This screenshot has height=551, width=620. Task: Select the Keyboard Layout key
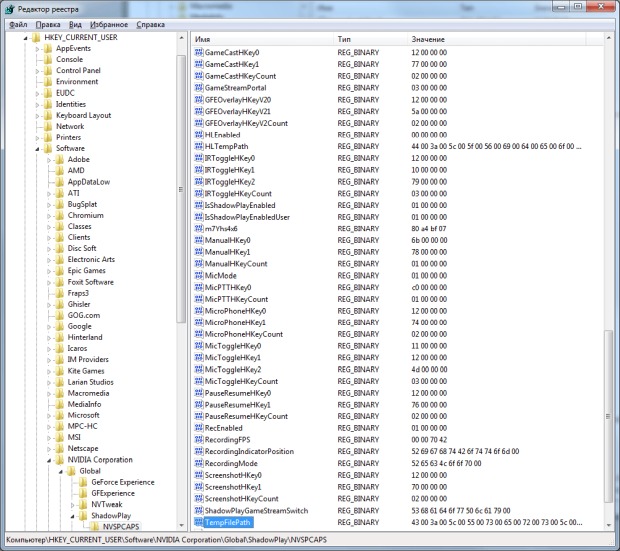tap(83, 115)
